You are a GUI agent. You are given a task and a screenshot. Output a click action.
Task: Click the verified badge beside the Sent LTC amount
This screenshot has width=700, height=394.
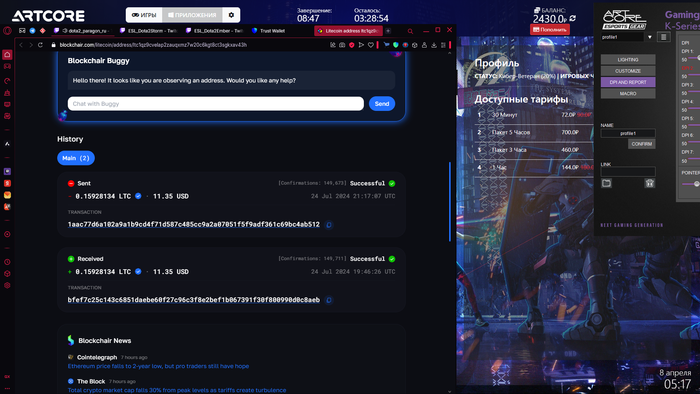pos(138,196)
